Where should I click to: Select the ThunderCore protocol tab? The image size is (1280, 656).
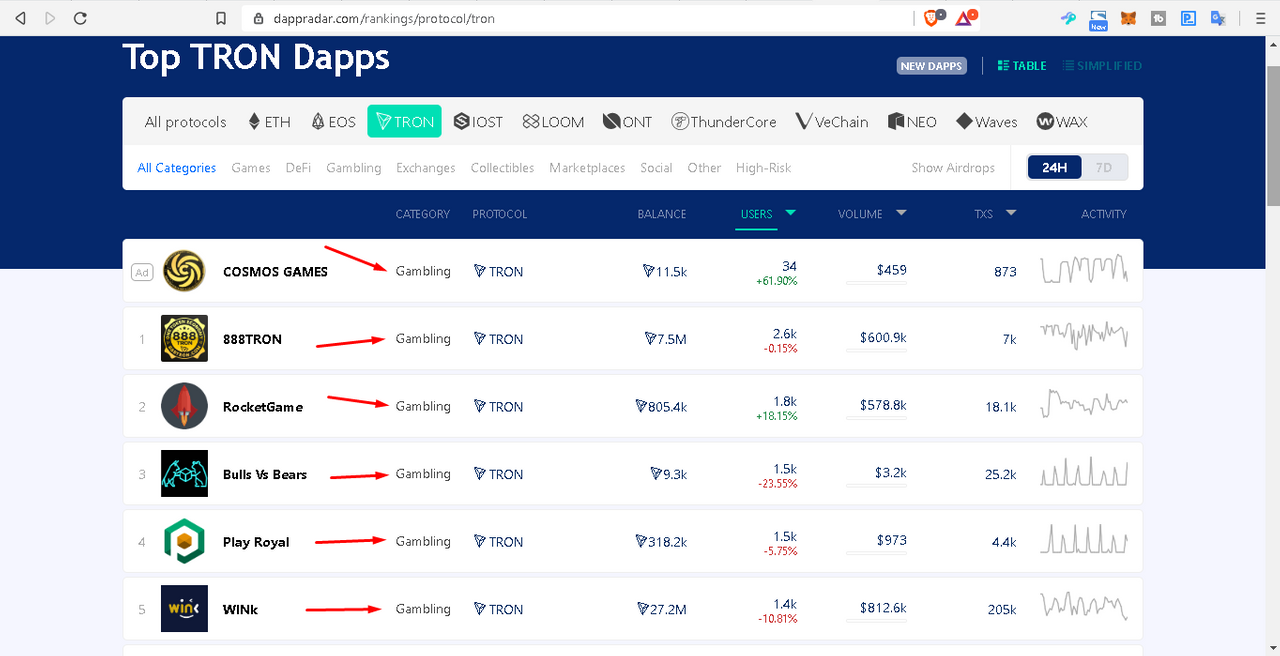[724, 122]
